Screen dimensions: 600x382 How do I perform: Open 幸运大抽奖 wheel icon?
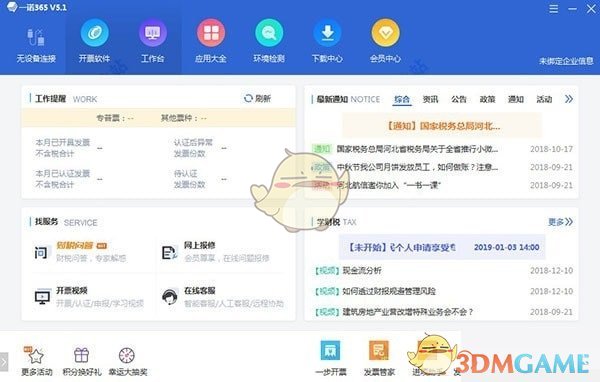tap(127, 356)
